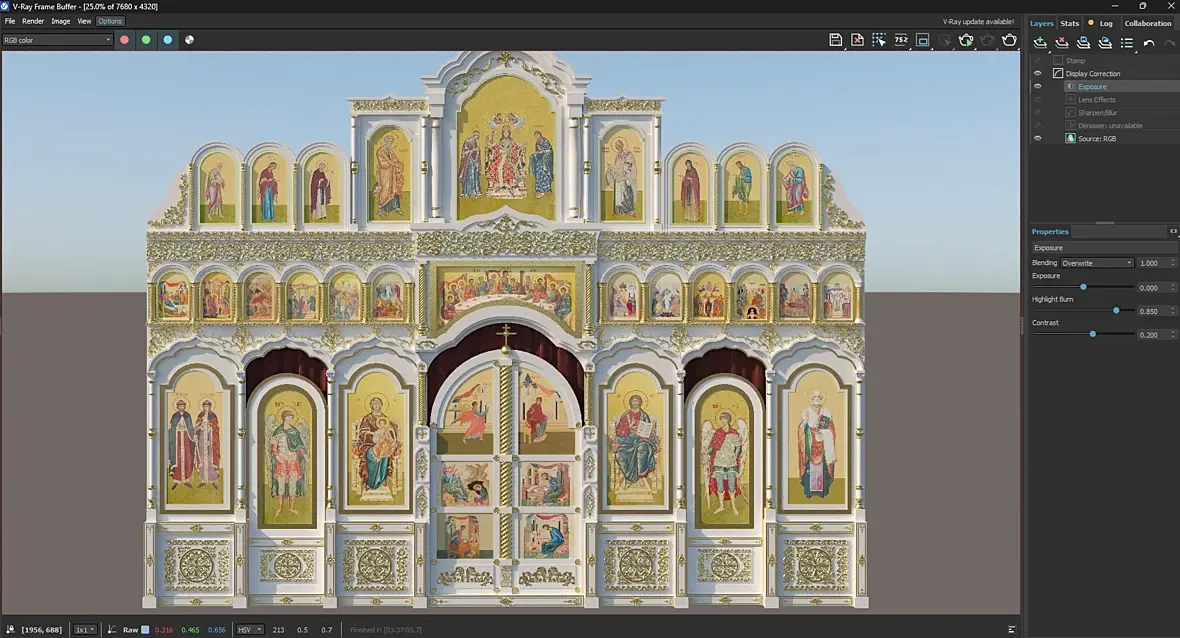Open the RGB color channel dropdown
The image size is (1180, 638).
(57, 40)
